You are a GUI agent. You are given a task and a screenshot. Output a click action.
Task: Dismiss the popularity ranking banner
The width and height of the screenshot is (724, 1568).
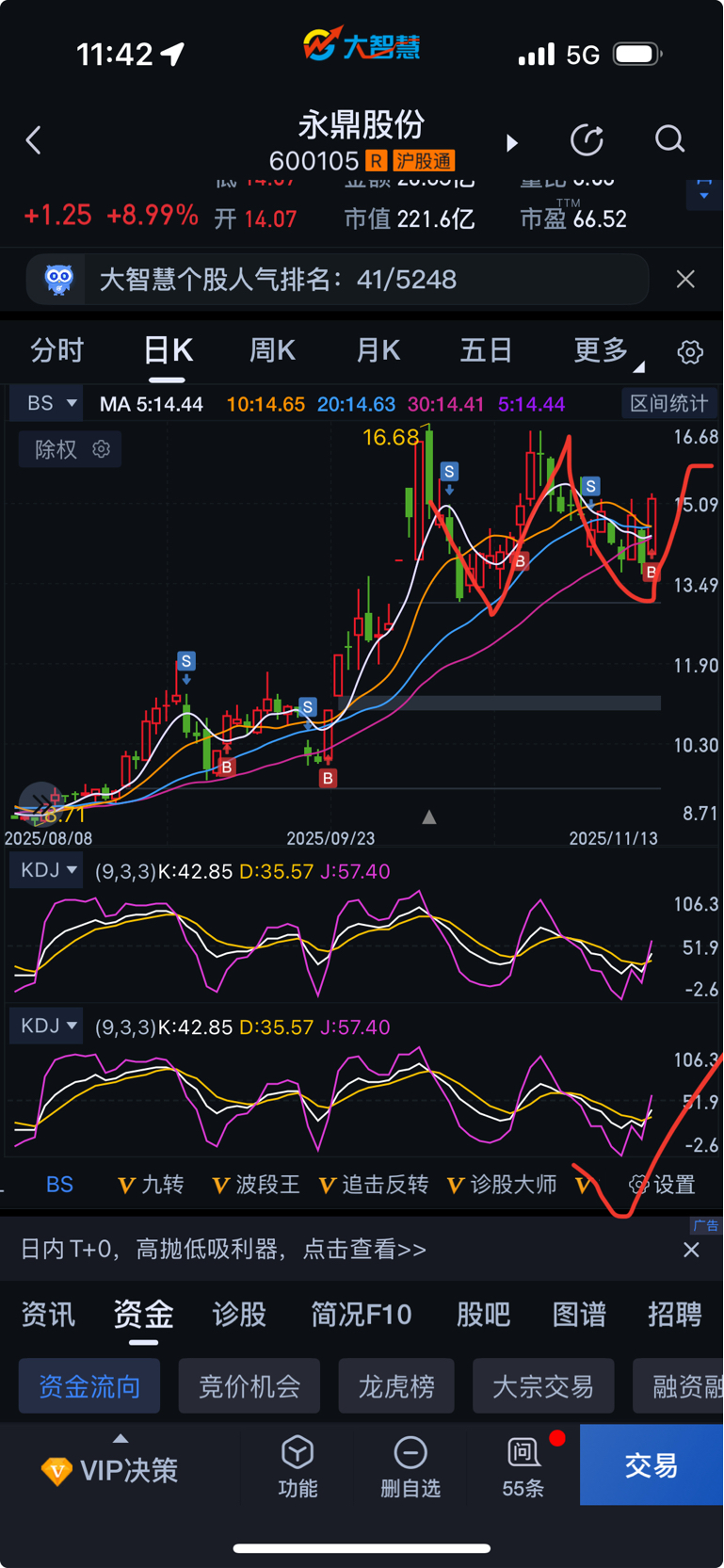click(x=685, y=279)
